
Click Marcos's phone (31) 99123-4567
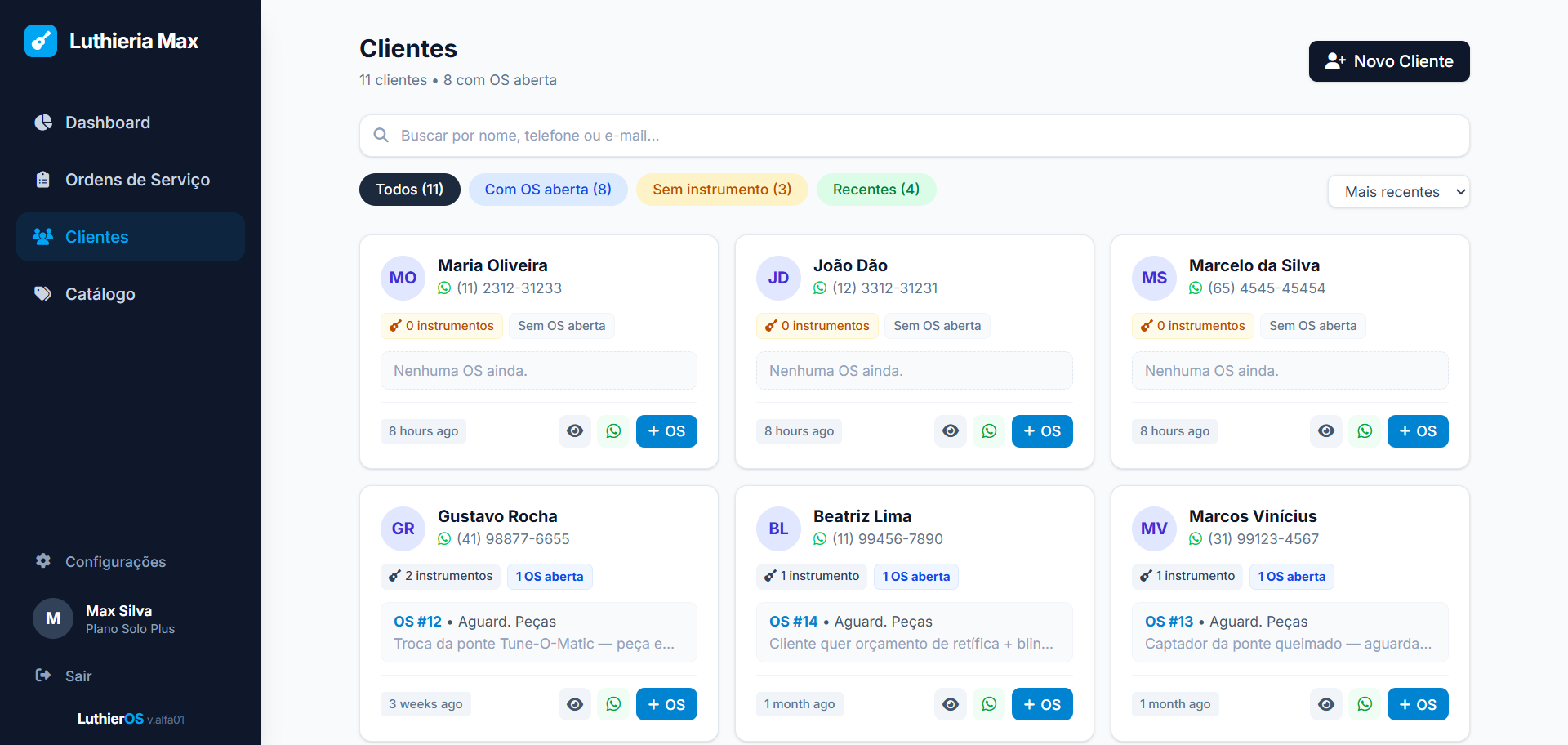coord(1263,539)
